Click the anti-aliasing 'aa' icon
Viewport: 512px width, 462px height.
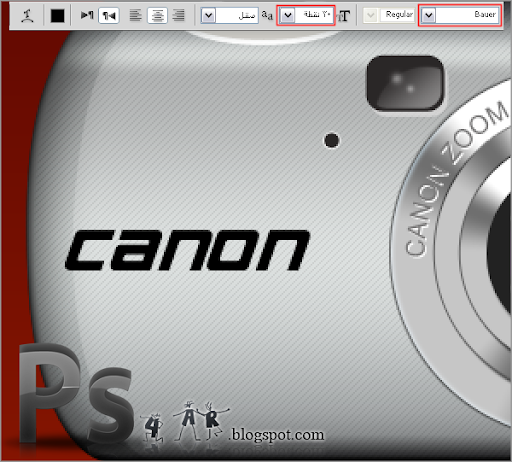pos(267,15)
